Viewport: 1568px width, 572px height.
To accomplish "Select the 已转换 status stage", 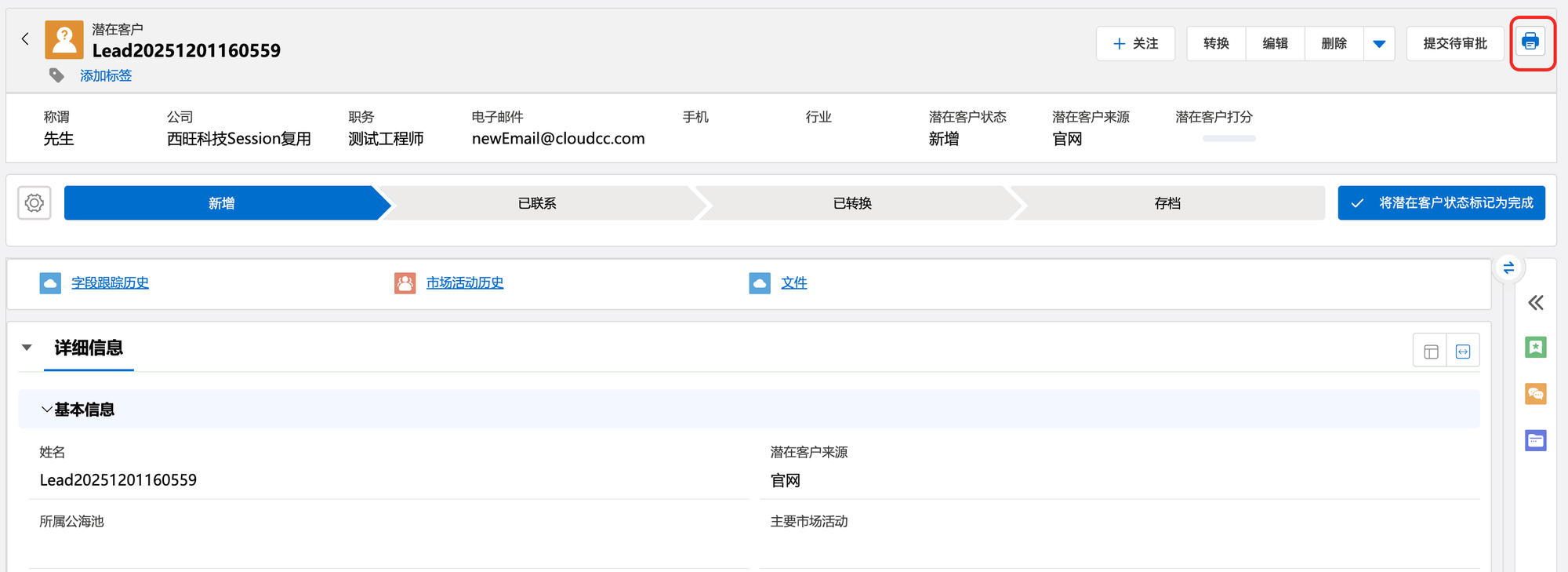I will coord(852,203).
